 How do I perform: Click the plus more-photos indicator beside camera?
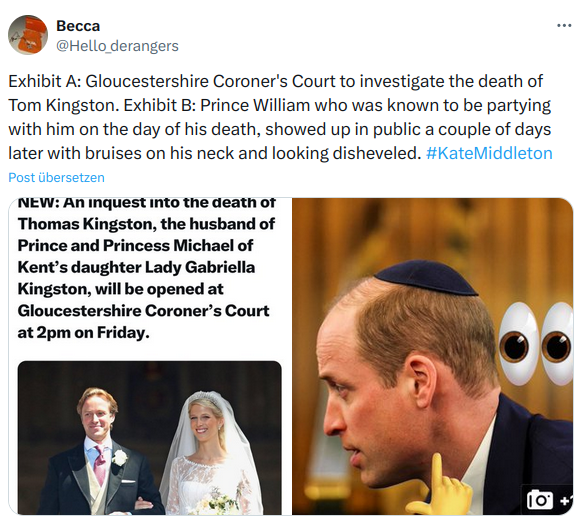point(566,500)
